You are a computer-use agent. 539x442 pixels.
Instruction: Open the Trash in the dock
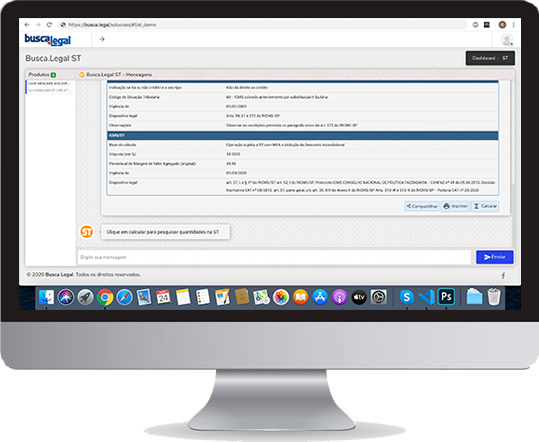coord(494,297)
